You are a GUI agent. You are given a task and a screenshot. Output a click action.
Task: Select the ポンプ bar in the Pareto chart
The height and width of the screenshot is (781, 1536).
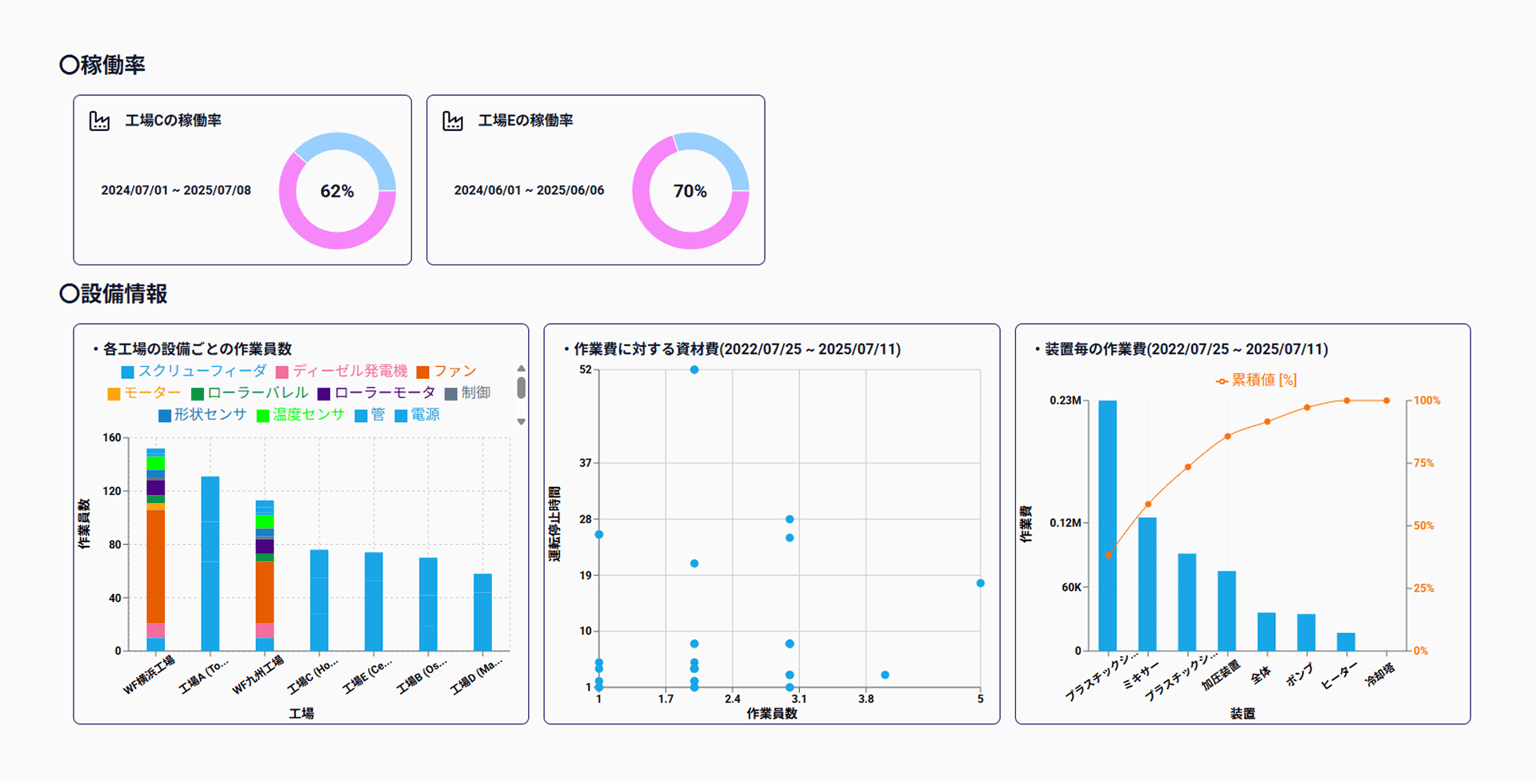point(1306,632)
